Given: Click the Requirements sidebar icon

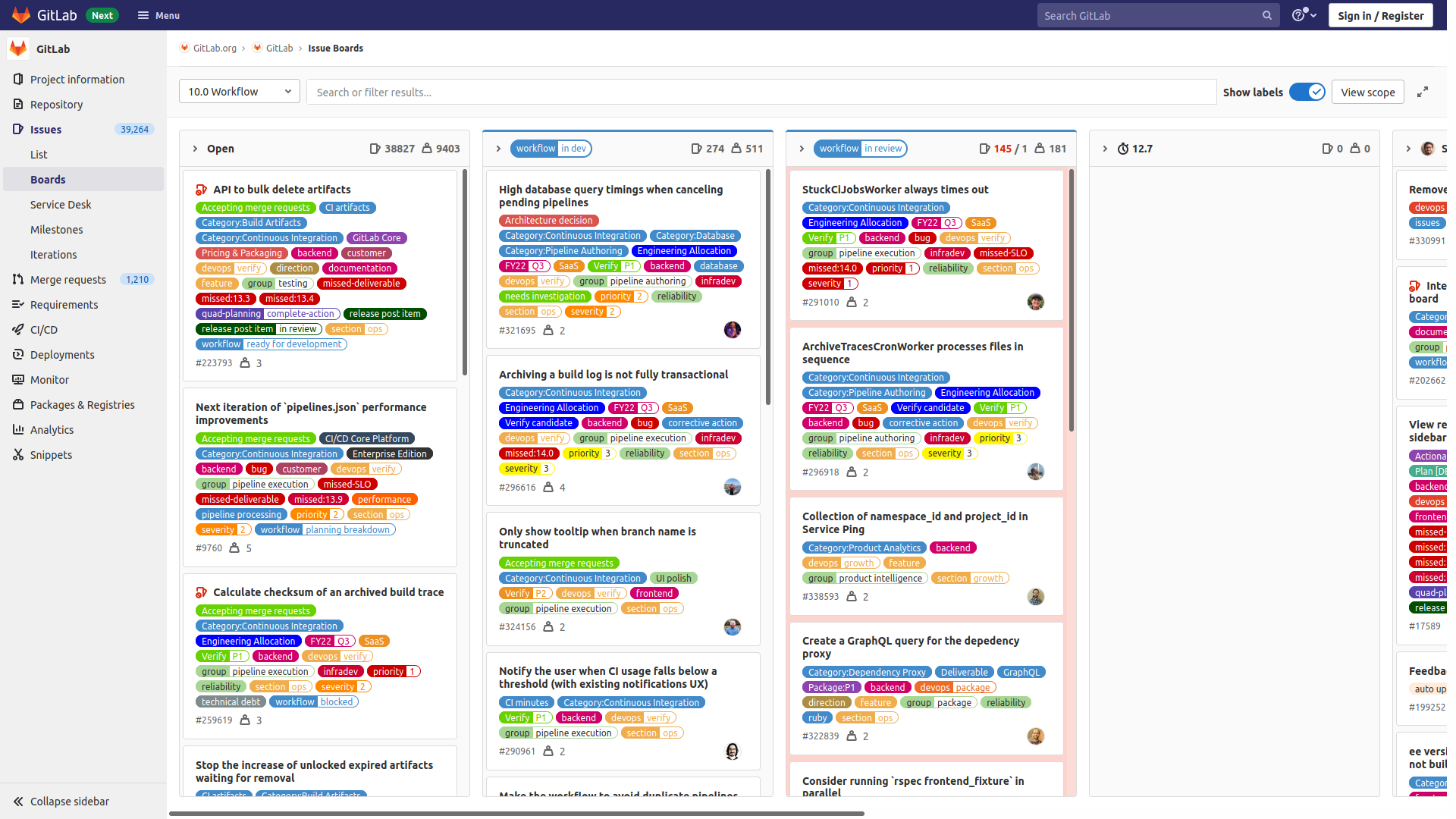Looking at the screenshot, I should pos(18,305).
